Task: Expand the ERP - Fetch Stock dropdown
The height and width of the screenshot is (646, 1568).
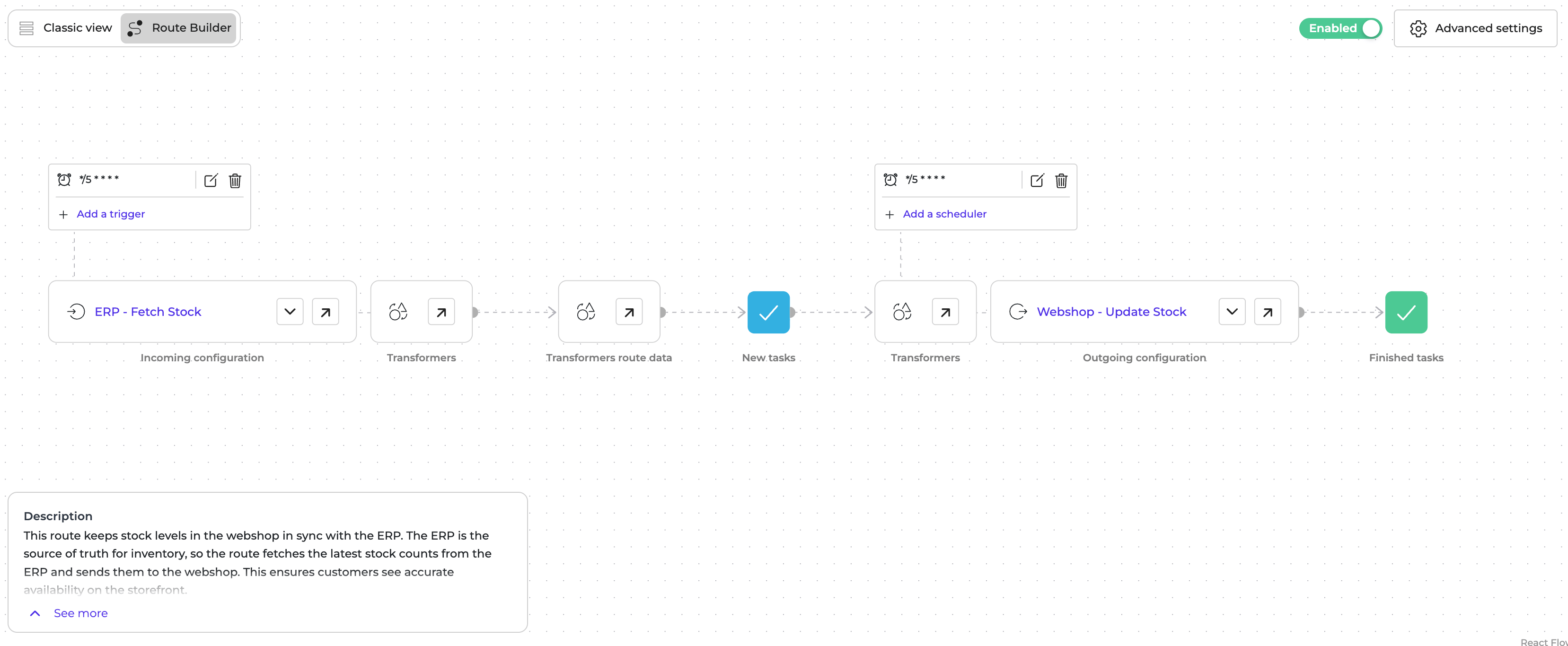Action: (290, 312)
